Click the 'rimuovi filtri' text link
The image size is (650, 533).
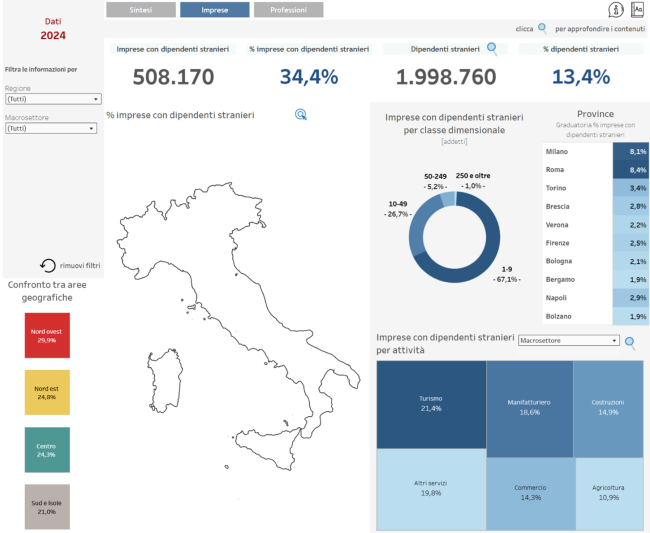(x=80, y=266)
